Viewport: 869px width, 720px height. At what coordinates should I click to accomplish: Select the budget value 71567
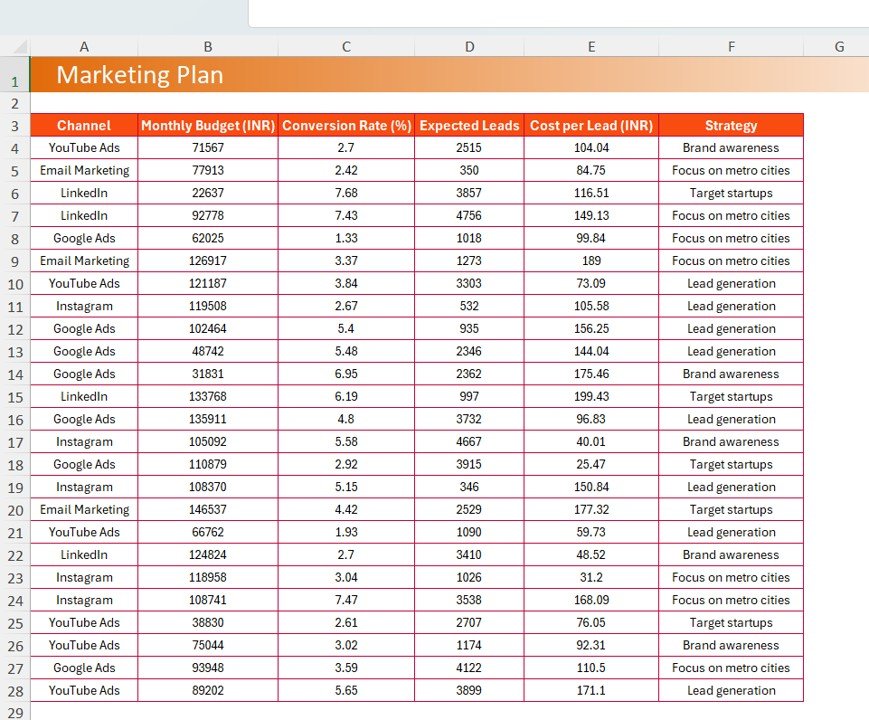(x=207, y=148)
